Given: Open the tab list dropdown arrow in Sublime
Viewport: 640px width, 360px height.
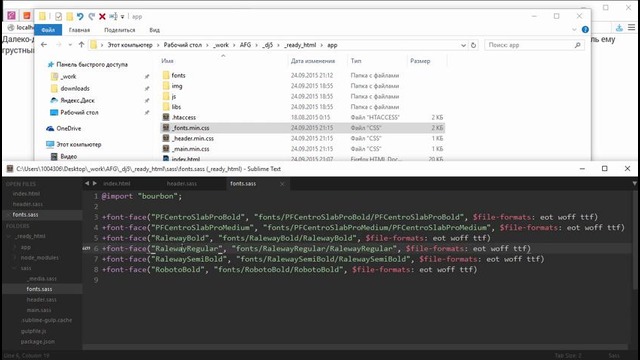Looking at the screenshot, I should 634,184.
